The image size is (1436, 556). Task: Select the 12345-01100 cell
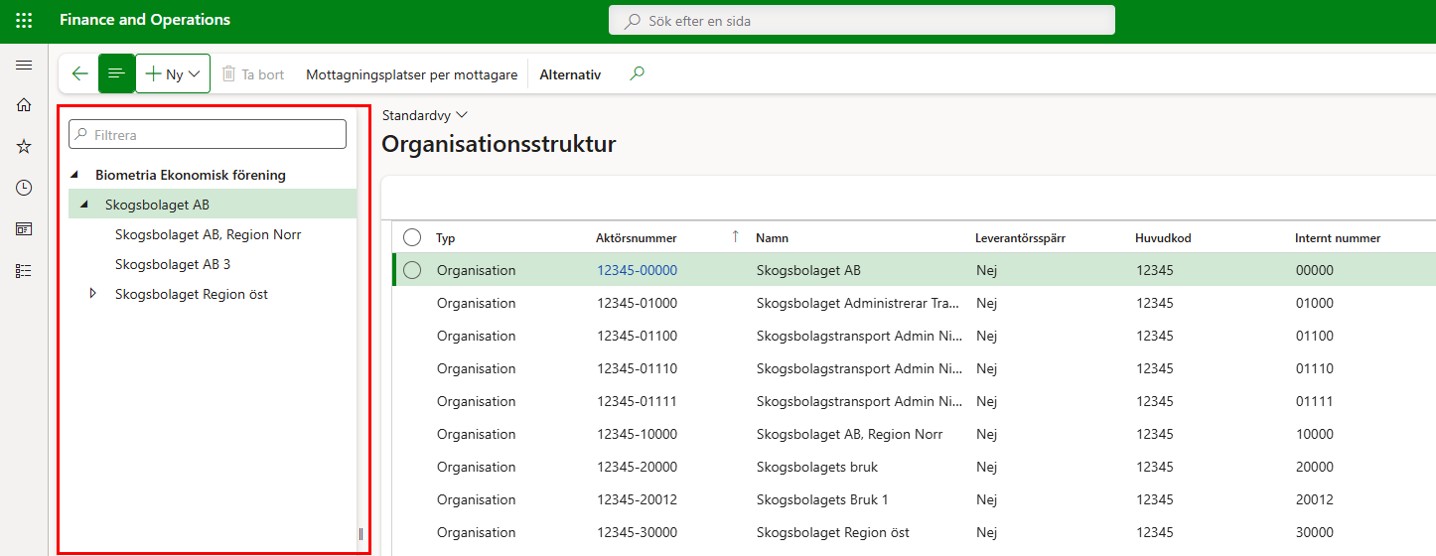(x=637, y=336)
